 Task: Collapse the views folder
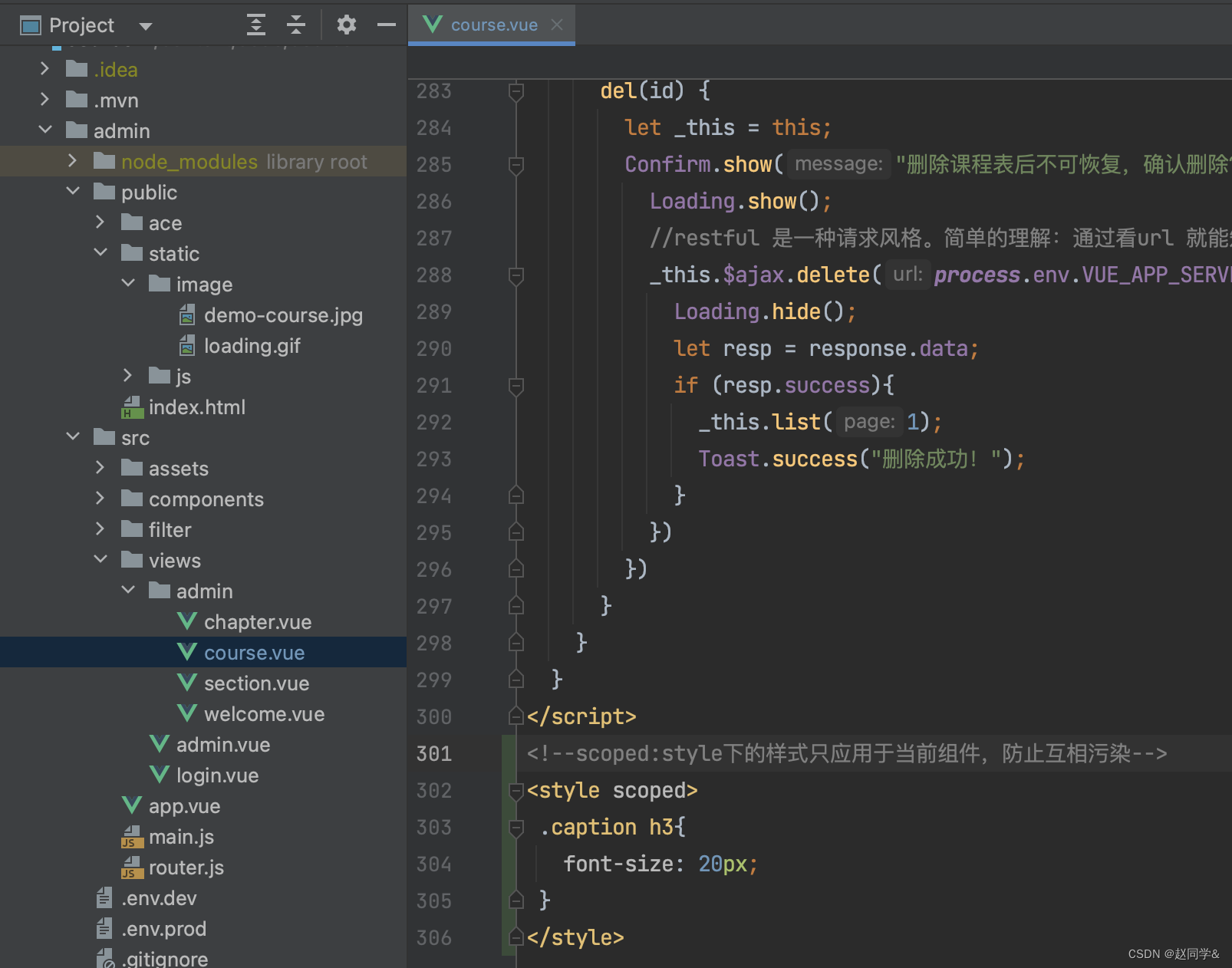(100, 559)
